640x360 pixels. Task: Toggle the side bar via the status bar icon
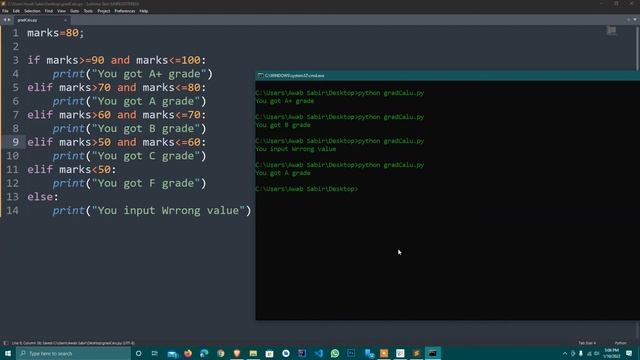[6, 343]
